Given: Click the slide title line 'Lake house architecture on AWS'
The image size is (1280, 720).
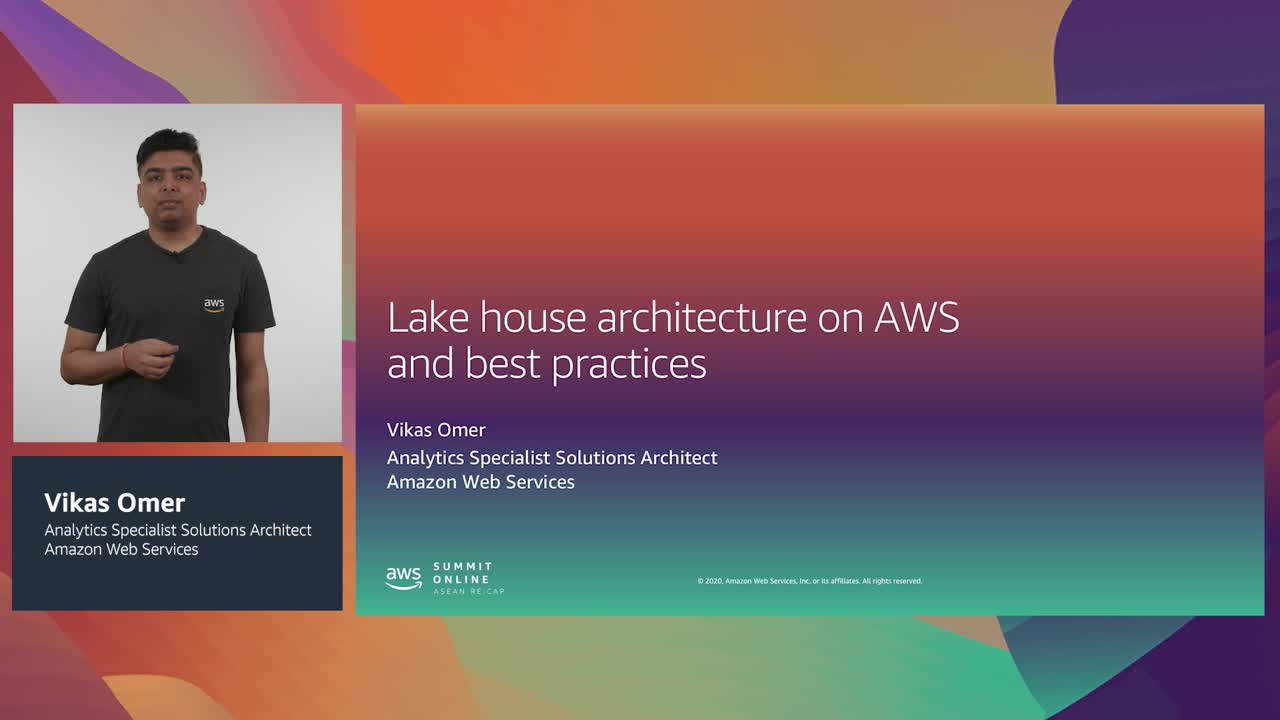Looking at the screenshot, I should pos(673,318).
